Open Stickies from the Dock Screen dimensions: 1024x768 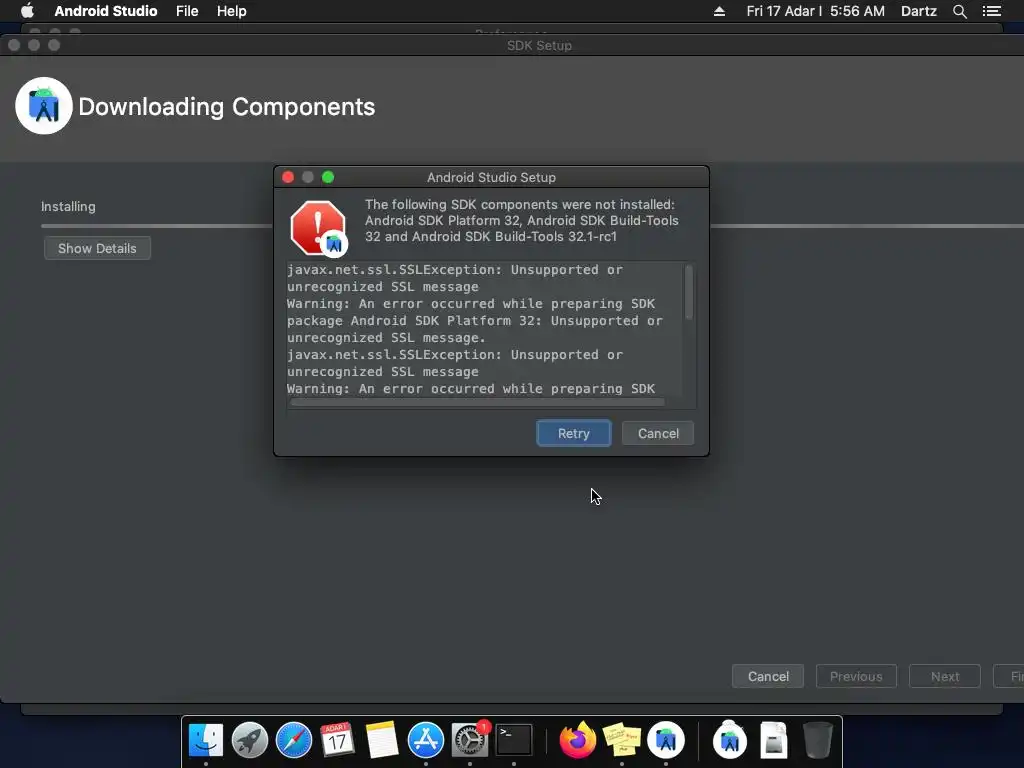[622, 740]
